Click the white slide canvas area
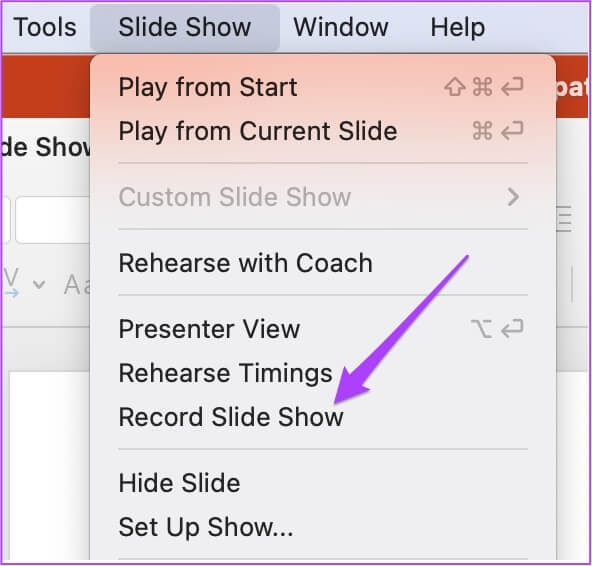 49,466
